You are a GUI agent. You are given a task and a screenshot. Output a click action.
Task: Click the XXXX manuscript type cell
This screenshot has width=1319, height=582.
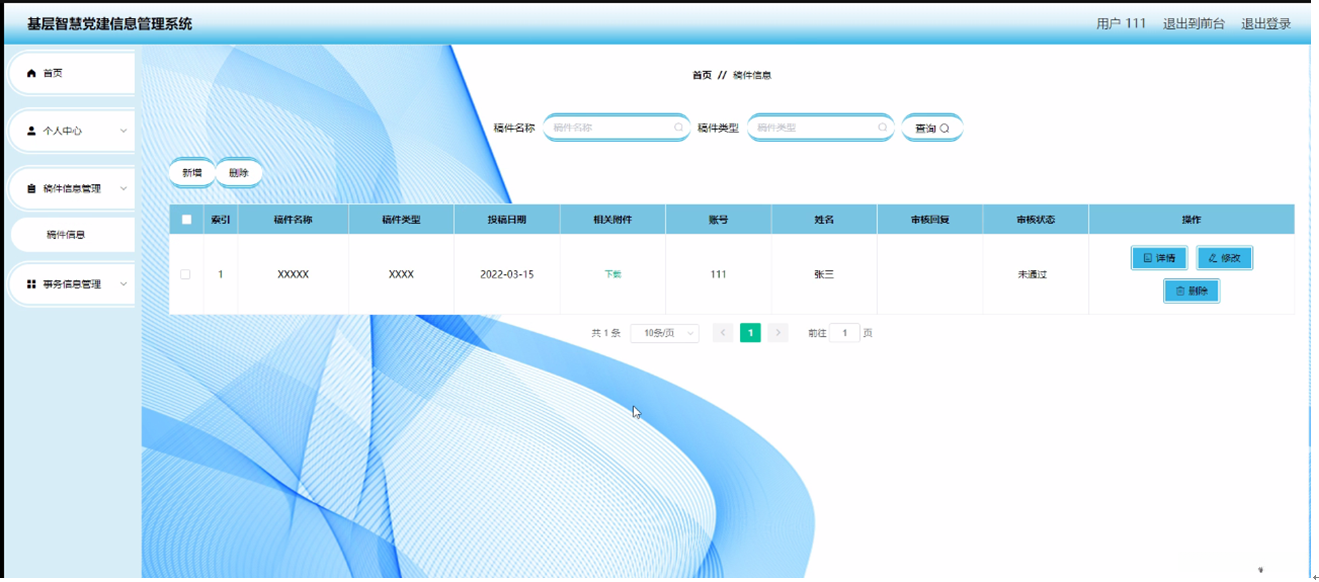401,274
